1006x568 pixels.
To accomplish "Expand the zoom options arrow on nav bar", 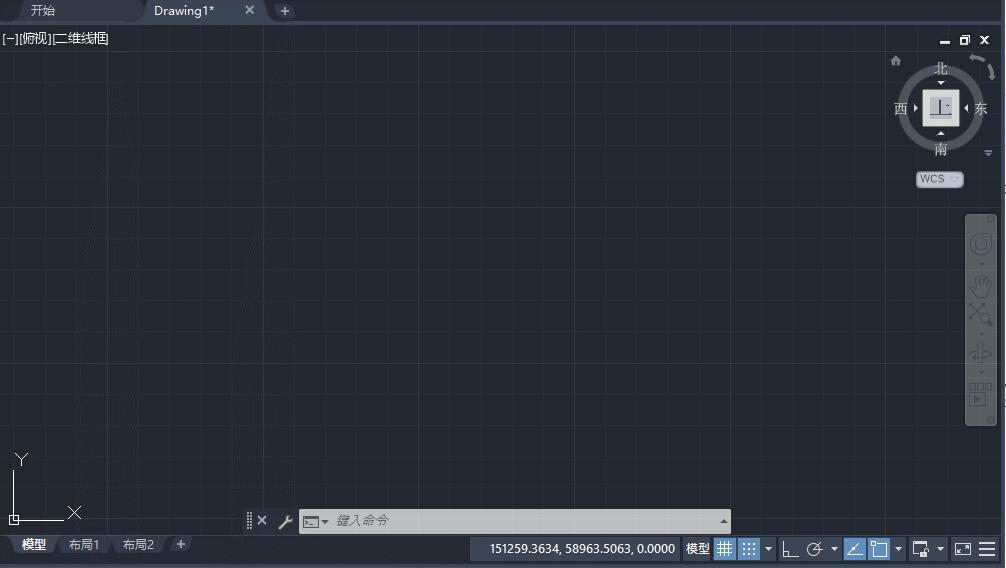I will (980, 334).
